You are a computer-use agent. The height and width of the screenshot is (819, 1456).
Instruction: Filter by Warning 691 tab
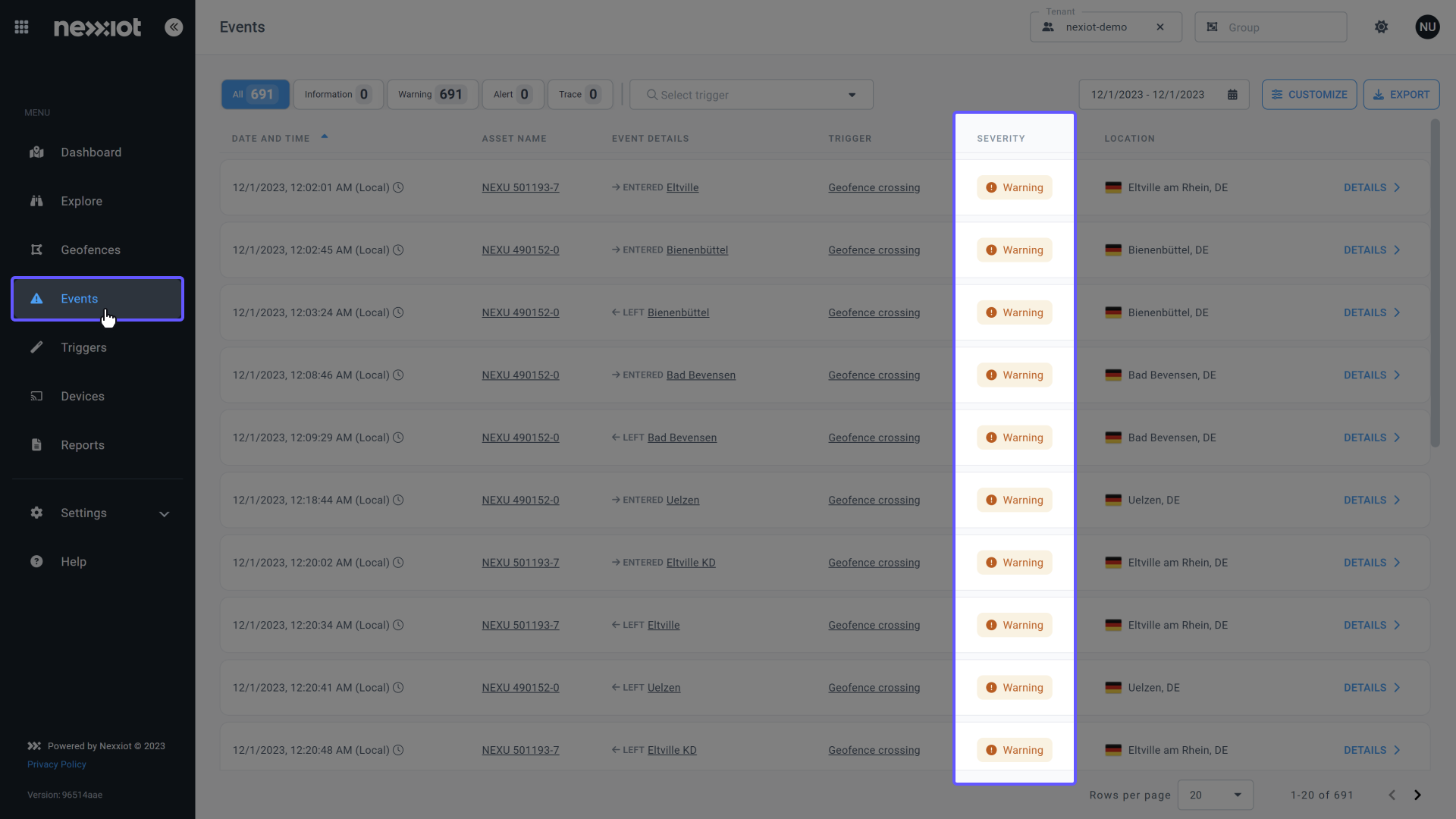click(432, 95)
